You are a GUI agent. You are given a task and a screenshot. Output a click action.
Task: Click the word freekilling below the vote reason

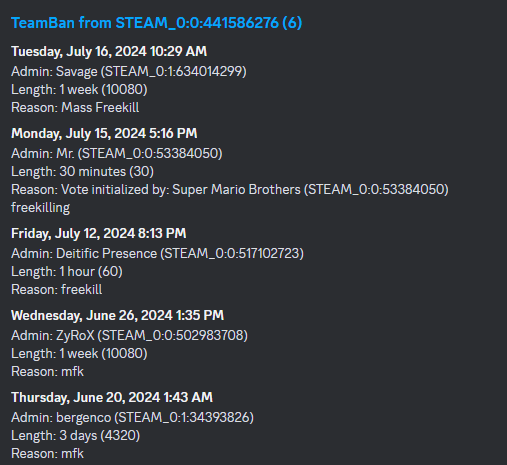tap(40, 208)
